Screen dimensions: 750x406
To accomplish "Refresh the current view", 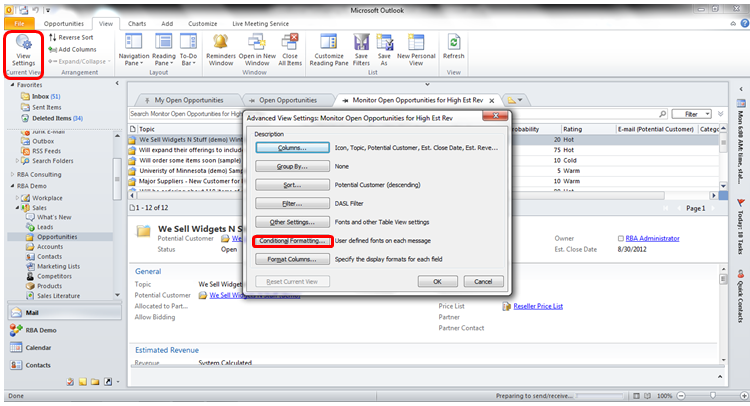I will click(x=453, y=47).
